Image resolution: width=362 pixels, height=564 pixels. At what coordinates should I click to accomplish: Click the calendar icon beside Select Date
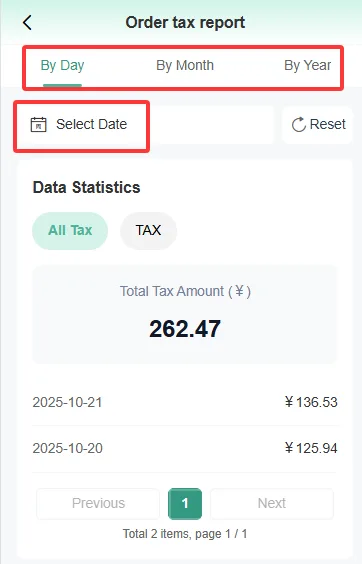[39, 124]
